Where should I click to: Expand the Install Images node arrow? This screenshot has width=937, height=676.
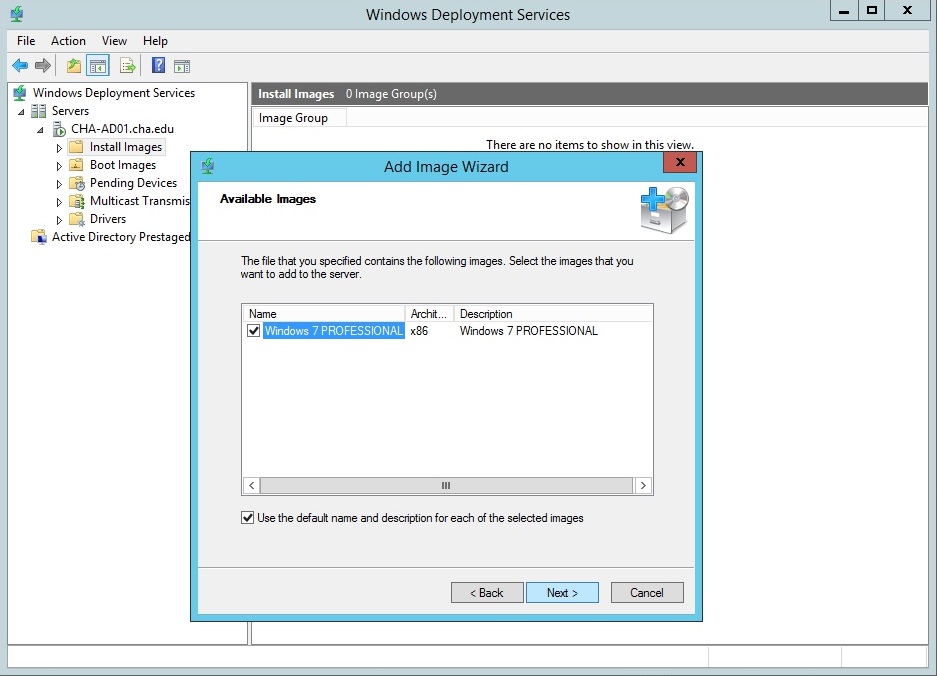(x=59, y=148)
